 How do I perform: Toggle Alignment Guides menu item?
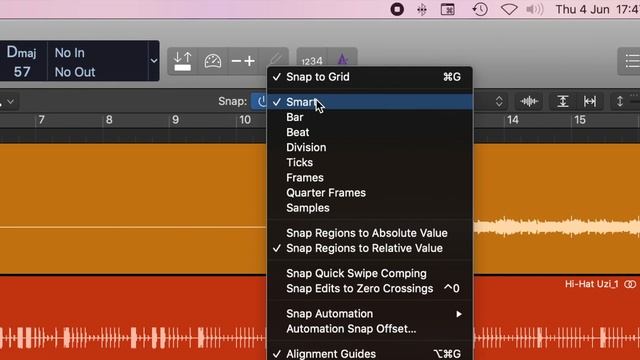[x=370, y=353]
